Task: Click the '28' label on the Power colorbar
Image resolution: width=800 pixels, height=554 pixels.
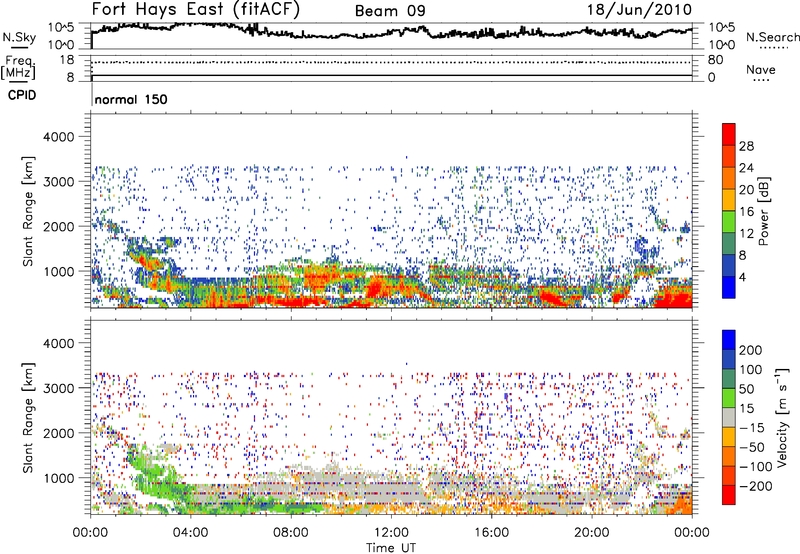Action: tap(746, 146)
